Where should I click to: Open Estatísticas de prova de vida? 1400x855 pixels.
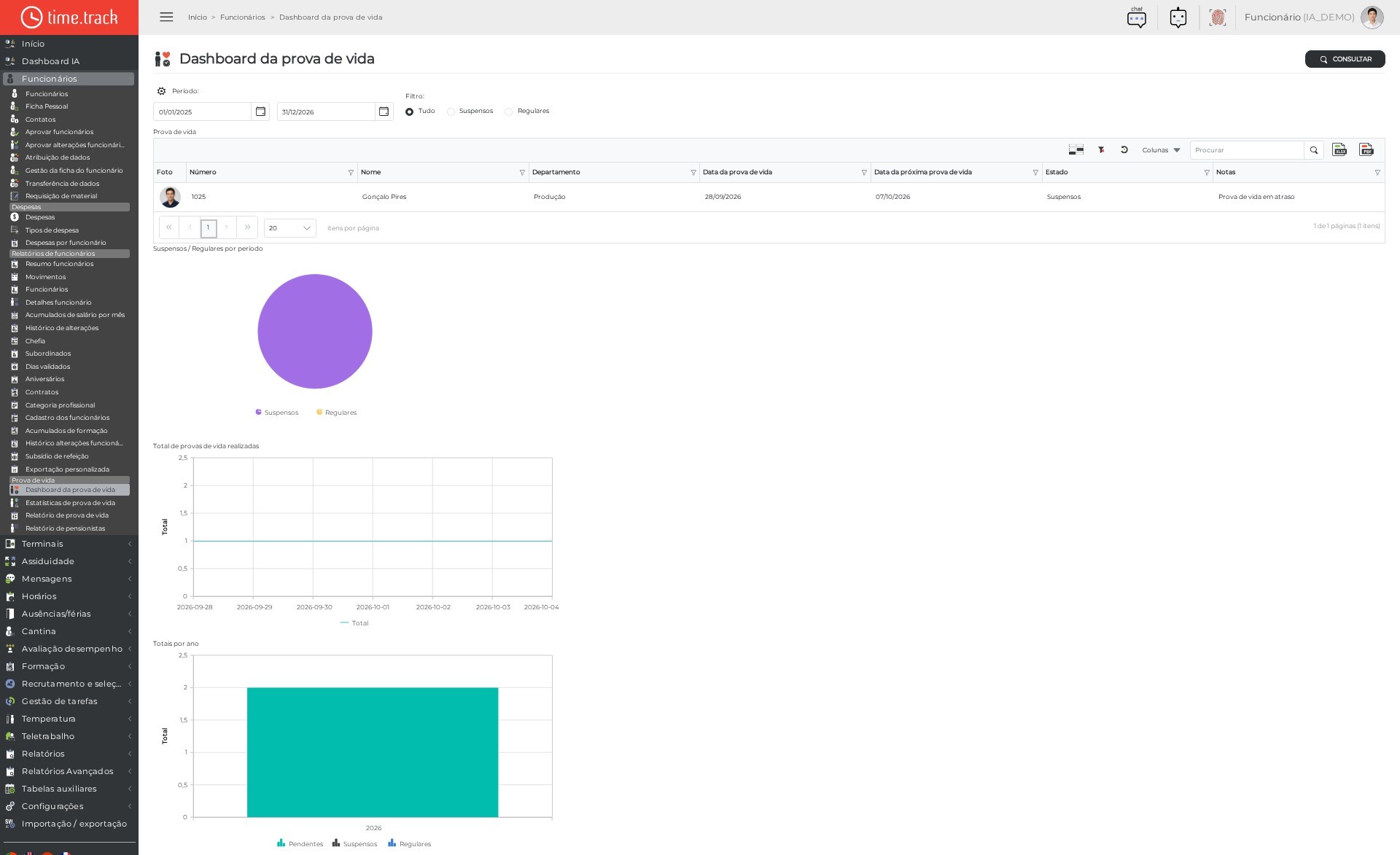(x=70, y=503)
